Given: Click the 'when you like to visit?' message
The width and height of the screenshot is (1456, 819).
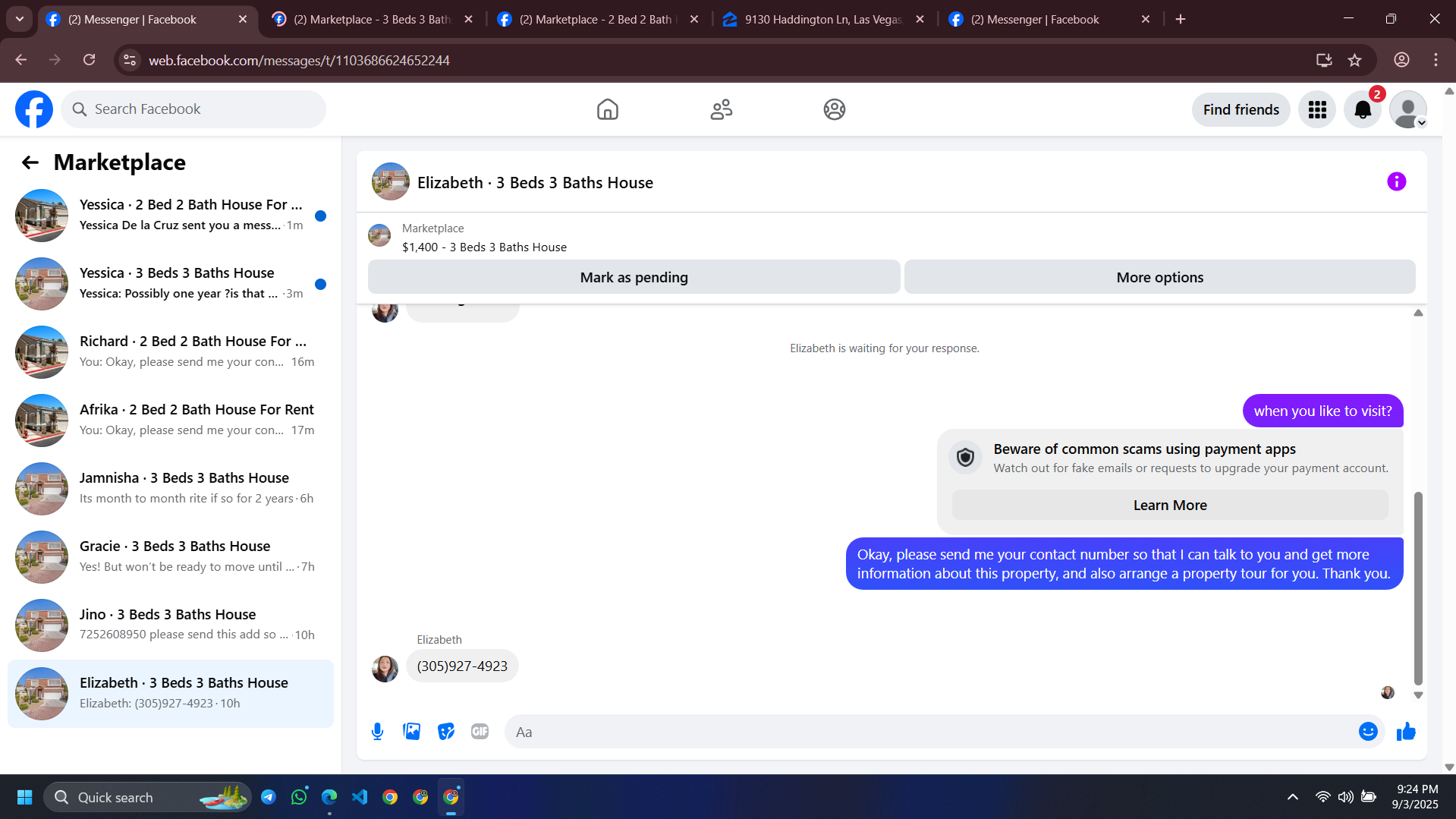Looking at the screenshot, I should point(1322,411).
